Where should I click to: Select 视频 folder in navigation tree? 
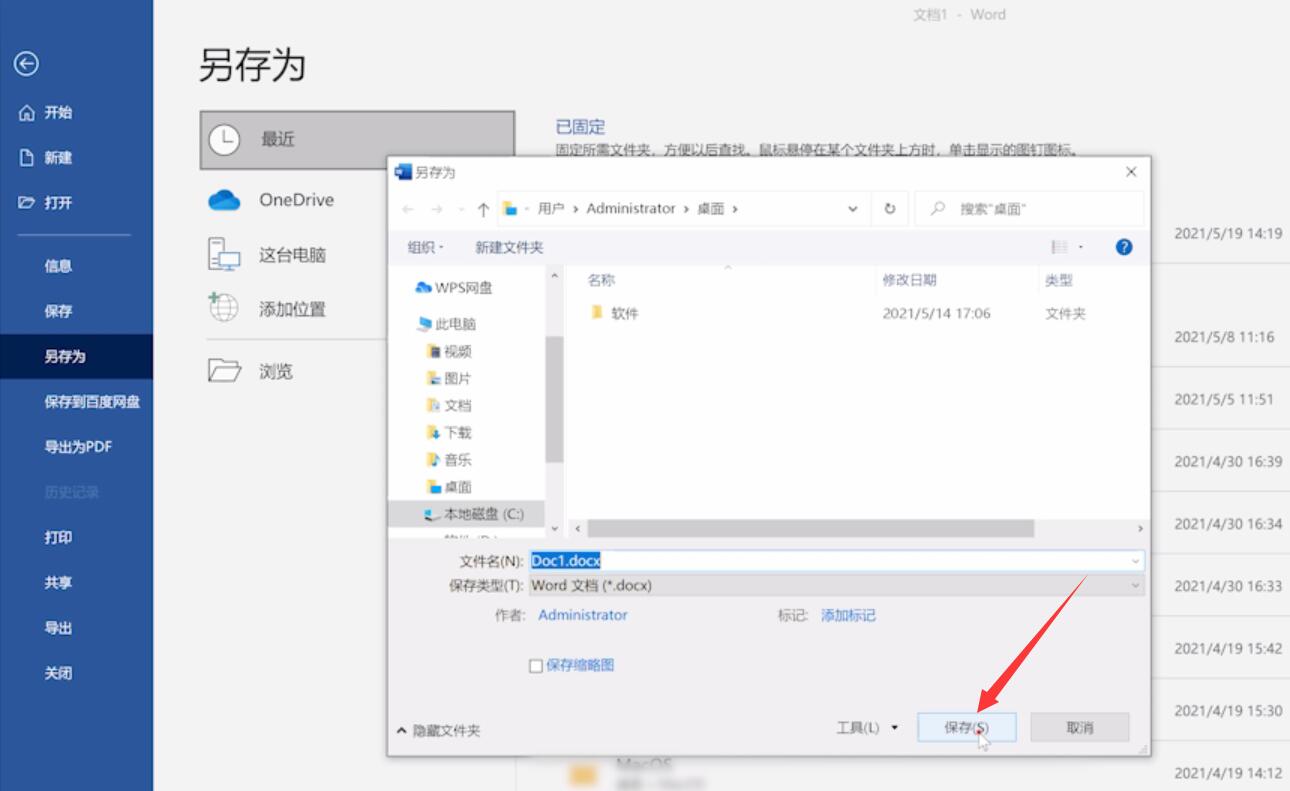tap(449, 351)
